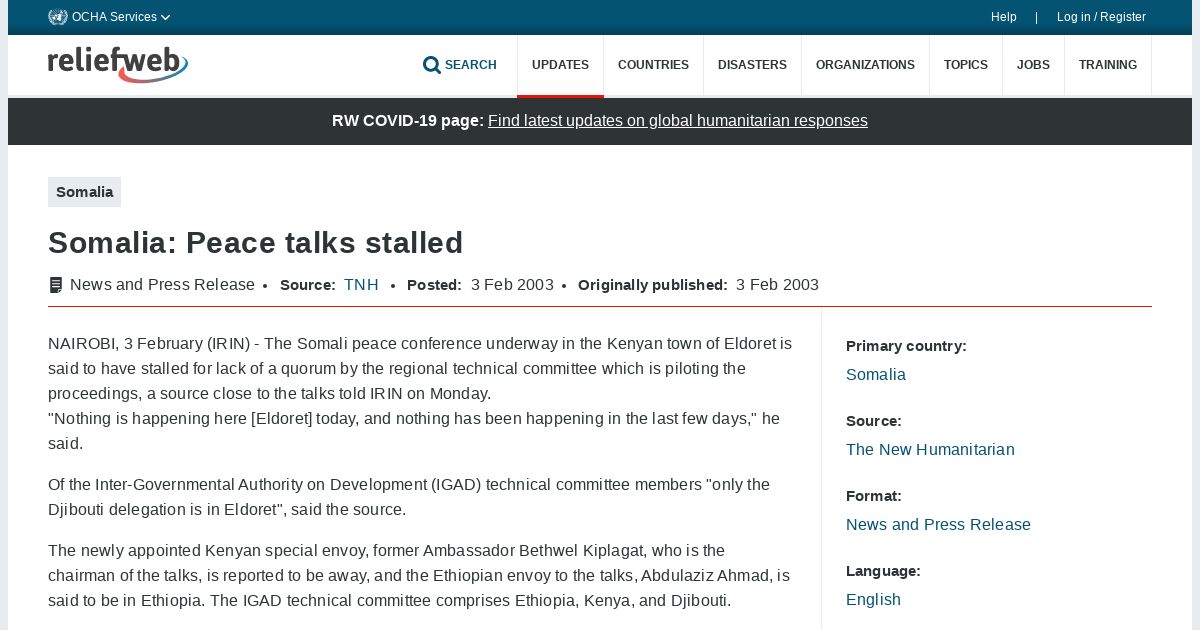Click the ReliefWeb logo
This screenshot has height=630, width=1200.
[118, 64]
